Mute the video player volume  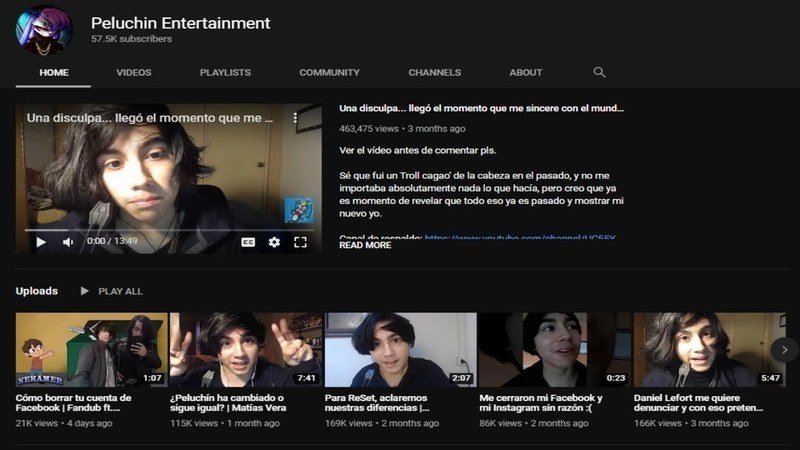68,242
